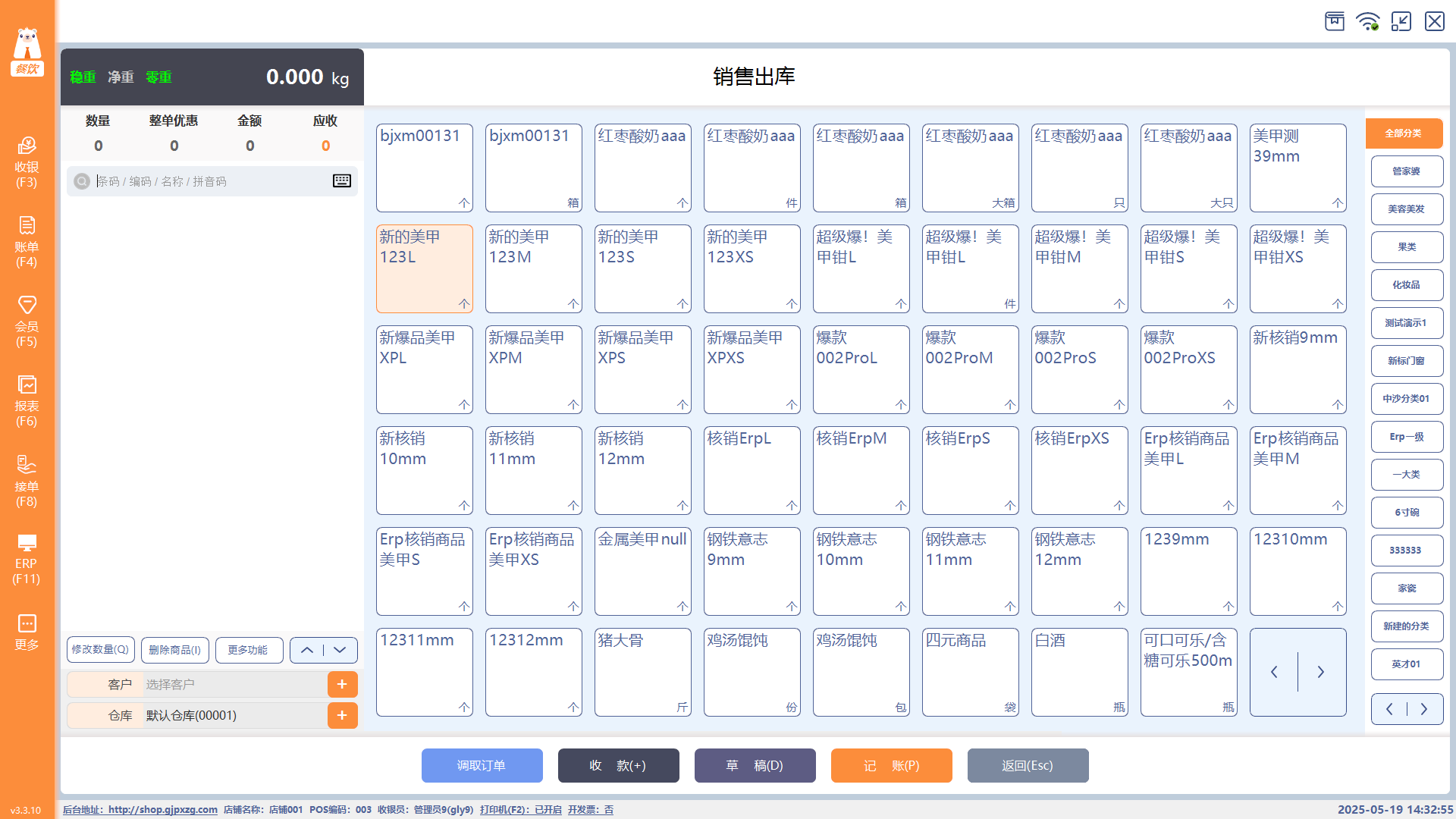Toggle the 稳重 weight mode
1456x819 pixels.
point(83,77)
